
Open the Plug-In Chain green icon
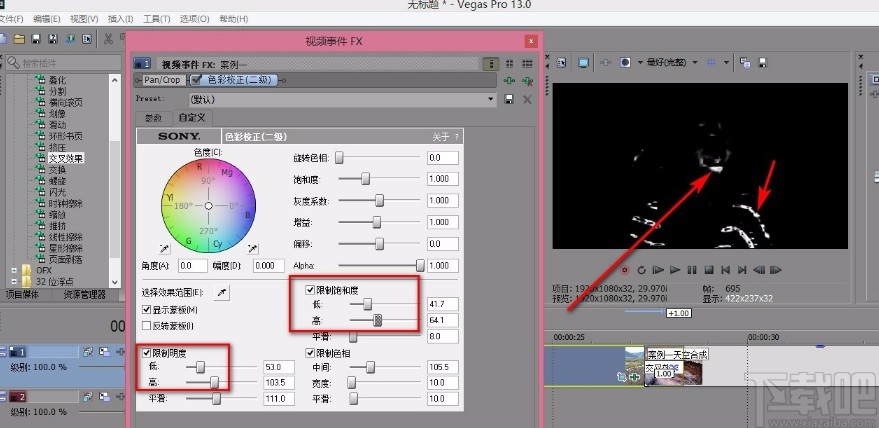pyautogui.click(x=509, y=81)
